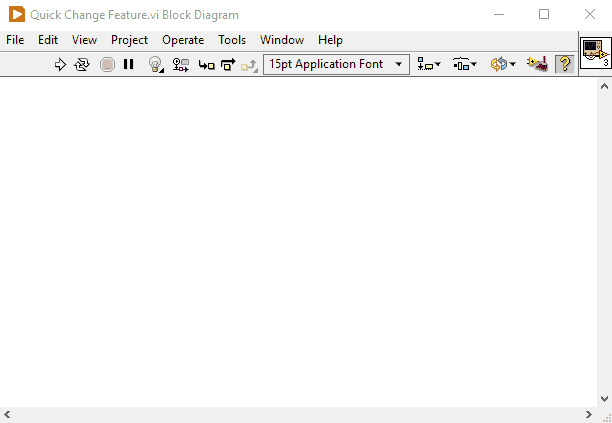Toggle the Context Help window button
This screenshot has width=612, height=423.
564,64
